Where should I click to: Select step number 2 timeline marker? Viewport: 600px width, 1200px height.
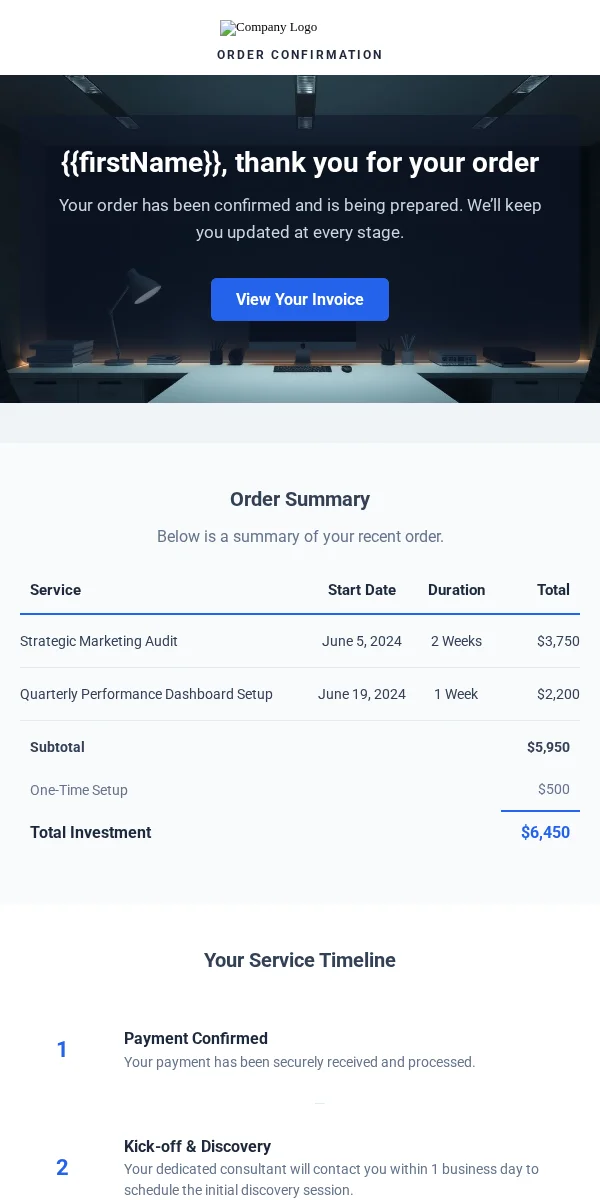[x=62, y=1167]
